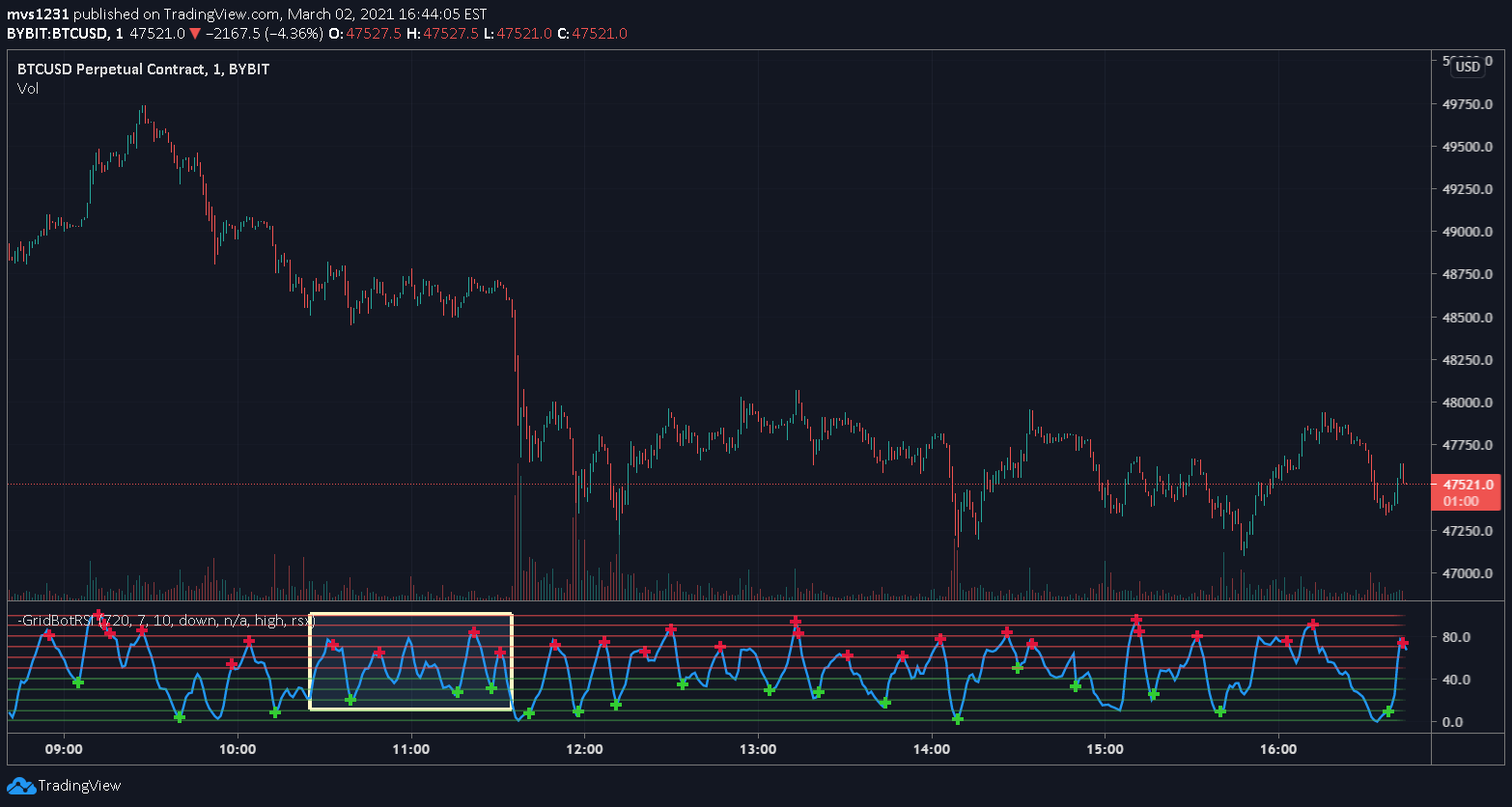Click the 13:00 time axis label

pyautogui.click(x=758, y=749)
